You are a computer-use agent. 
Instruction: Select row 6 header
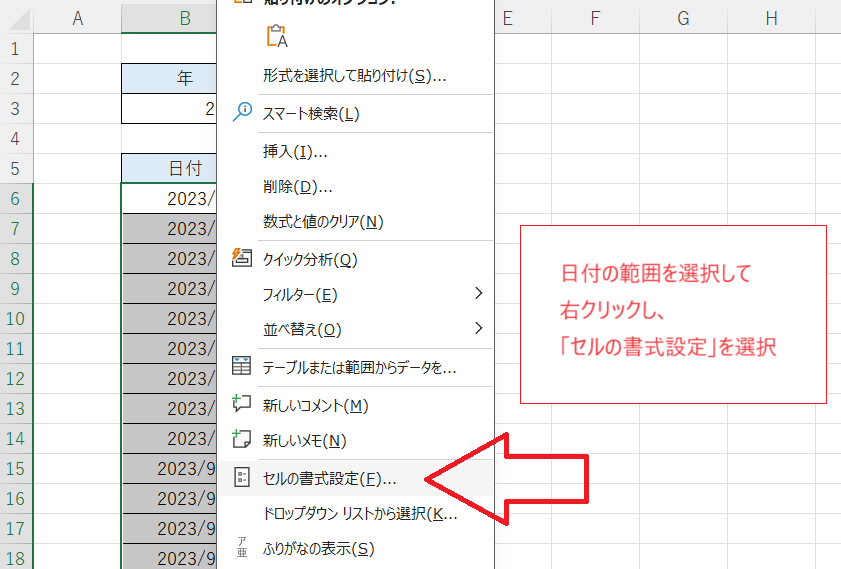point(16,199)
